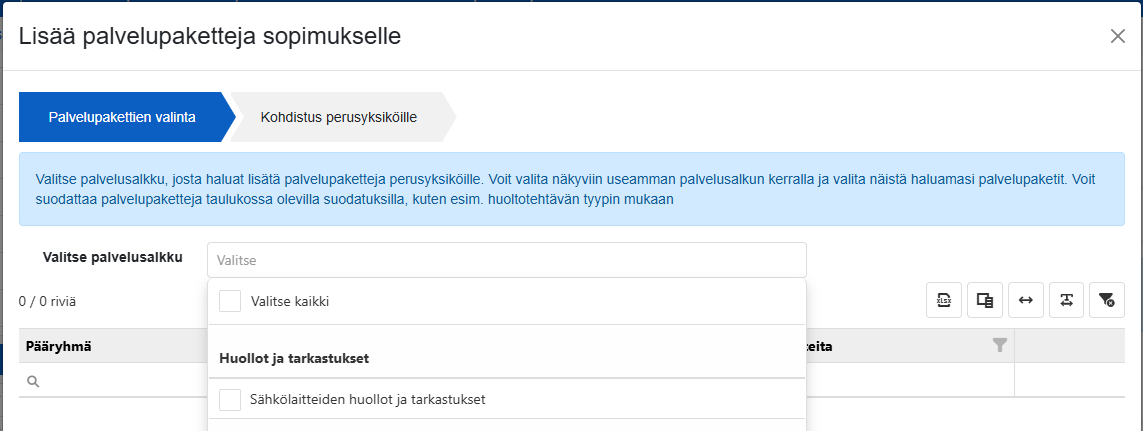This screenshot has height=431, width=1143.
Task: Sort by the Pääryhmä column header
Action: 58,346
